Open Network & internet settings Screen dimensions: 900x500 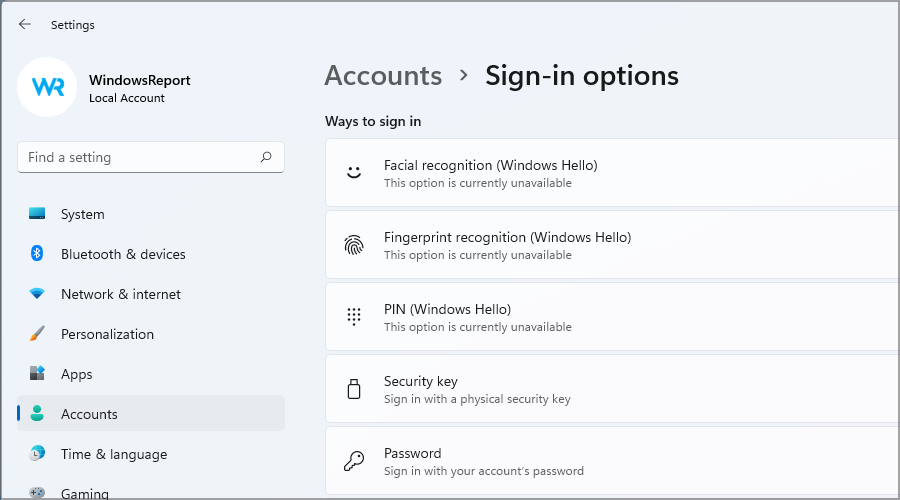[151, 294]
